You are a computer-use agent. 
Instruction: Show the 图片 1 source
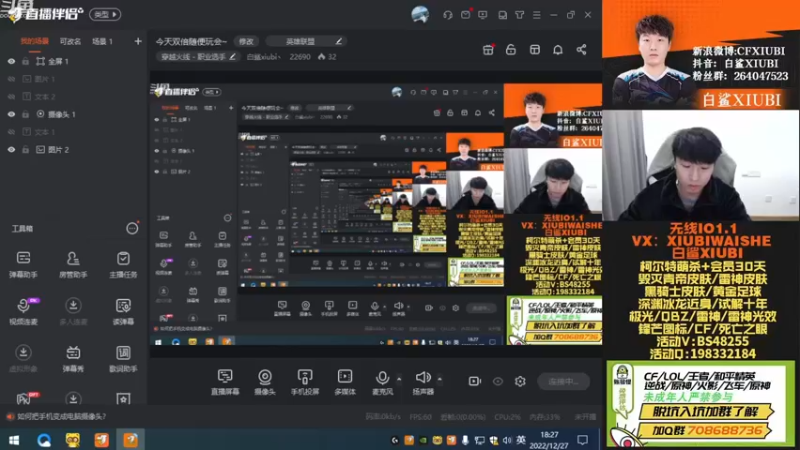11,79
